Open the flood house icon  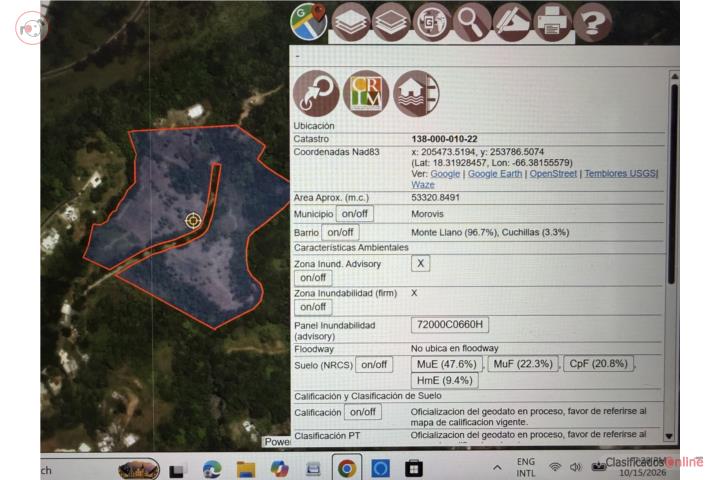pyautogui.click(x=416, y=93)
